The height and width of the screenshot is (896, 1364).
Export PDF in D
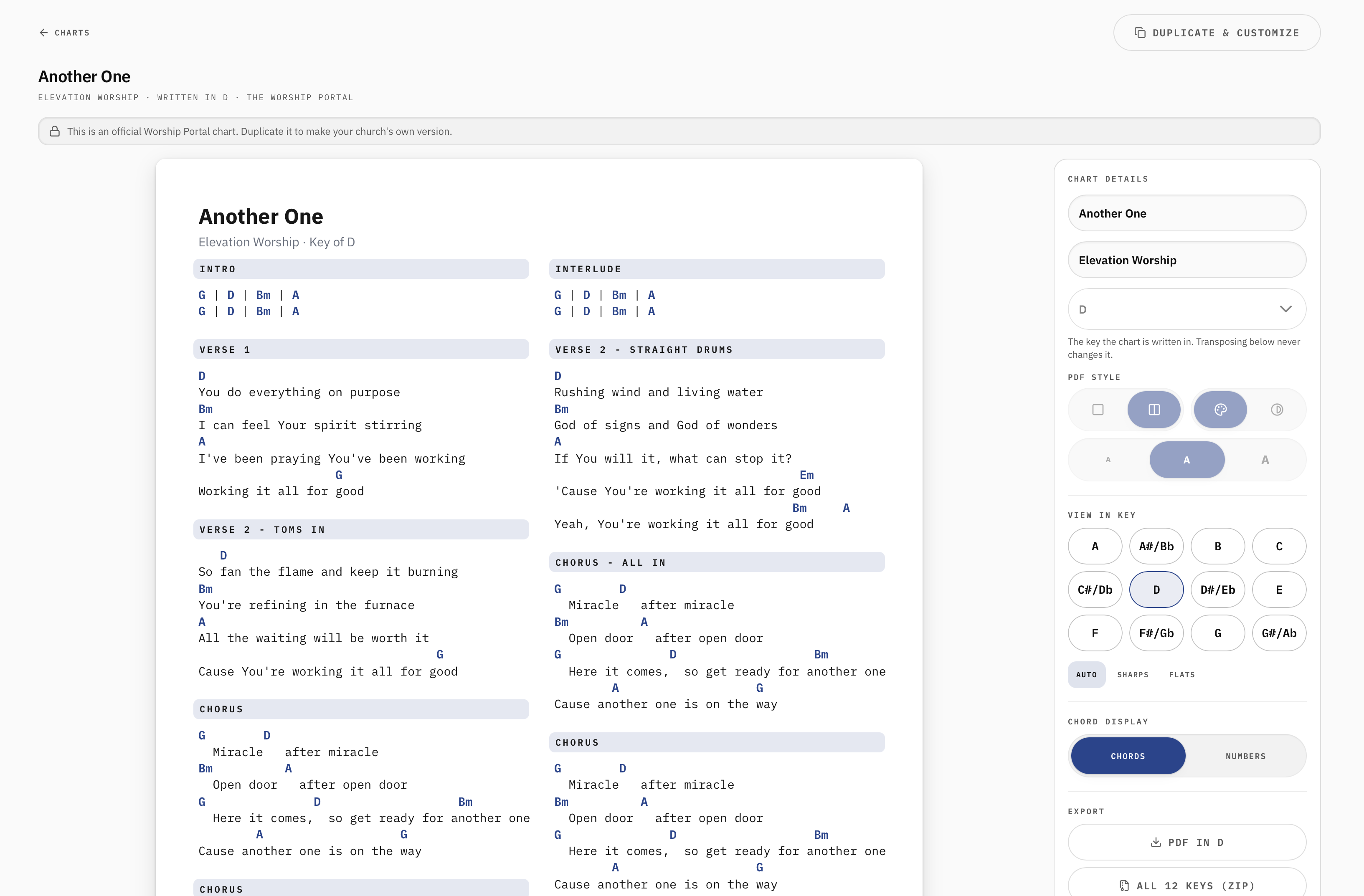coord(1187,842)
